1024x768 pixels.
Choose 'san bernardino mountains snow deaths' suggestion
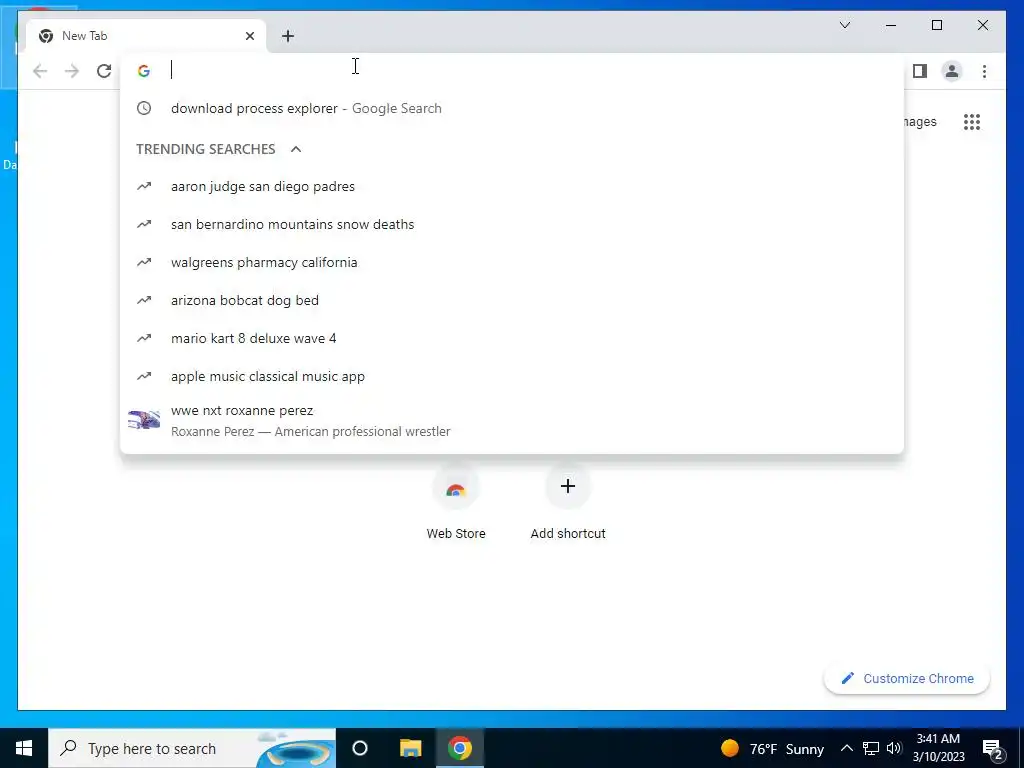512,225
